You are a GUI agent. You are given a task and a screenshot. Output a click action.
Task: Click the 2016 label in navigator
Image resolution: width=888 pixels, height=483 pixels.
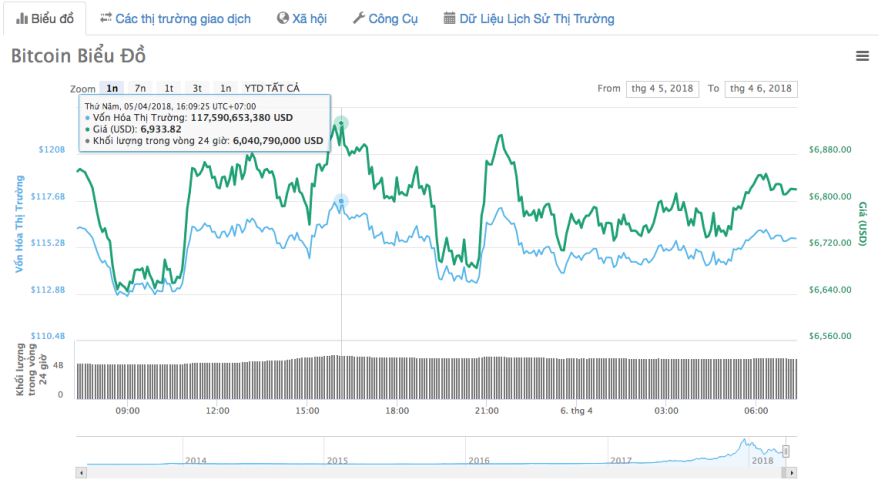pos(479,461)
